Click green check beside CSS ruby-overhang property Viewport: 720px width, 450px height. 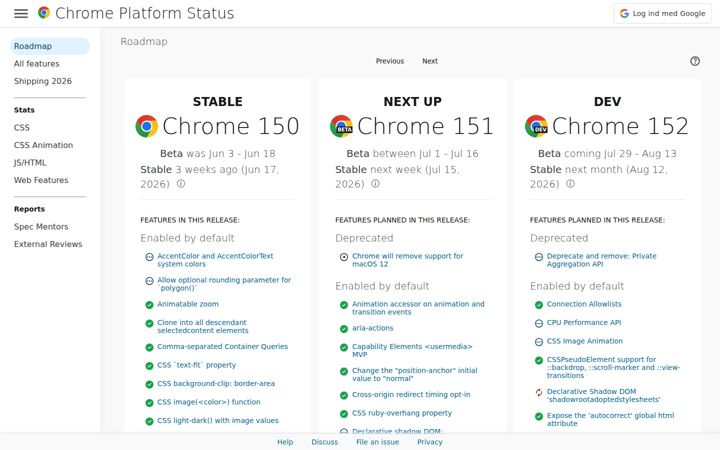coord(344,414)
